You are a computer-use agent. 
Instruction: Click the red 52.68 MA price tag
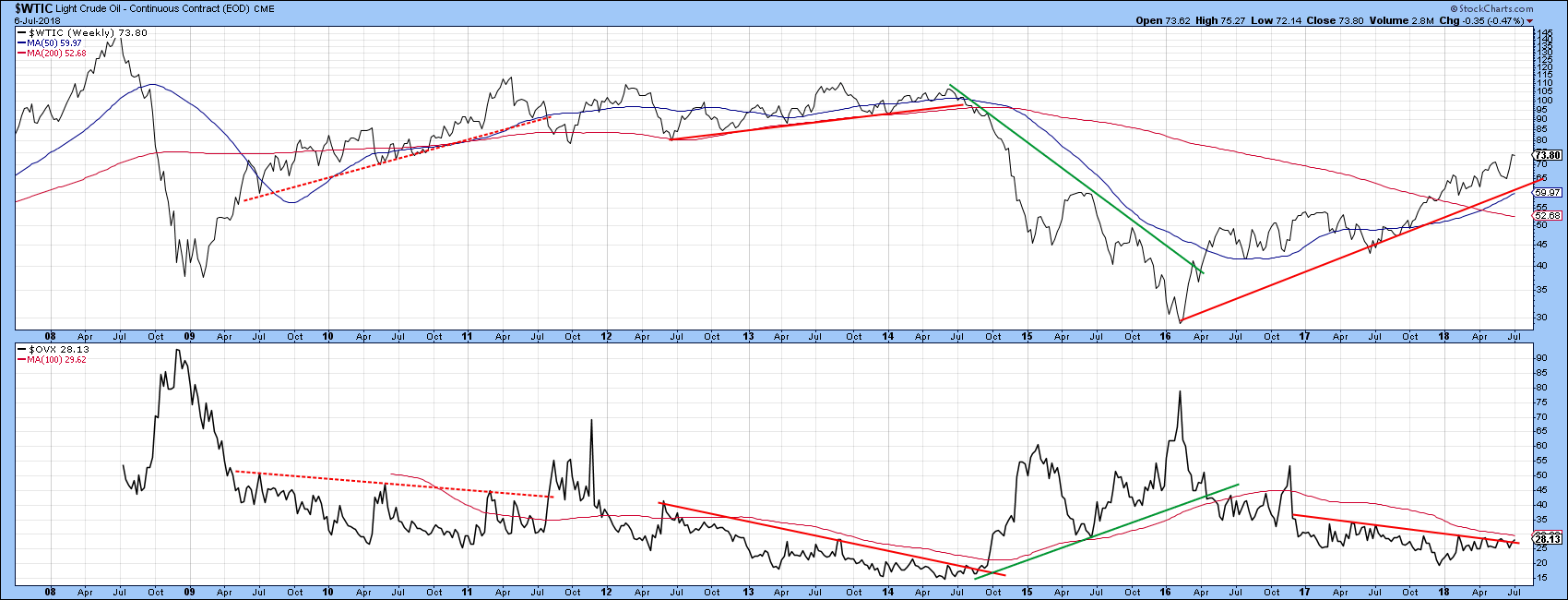[x=1548, y=216]
